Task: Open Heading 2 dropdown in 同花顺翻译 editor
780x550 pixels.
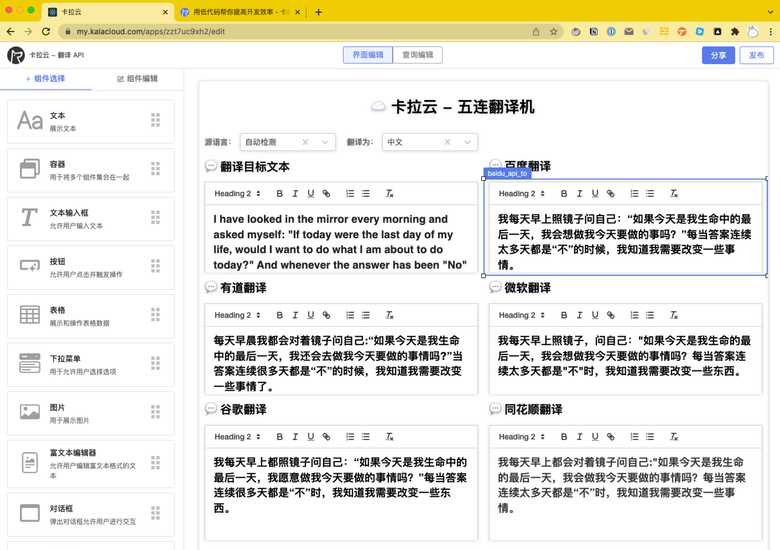Action: [x=522, y=437]
